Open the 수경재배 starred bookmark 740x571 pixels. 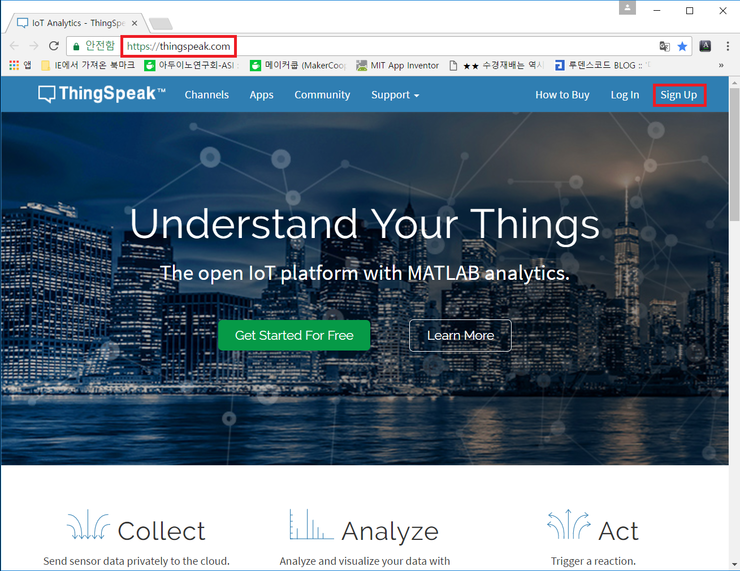tap(496, 65)
